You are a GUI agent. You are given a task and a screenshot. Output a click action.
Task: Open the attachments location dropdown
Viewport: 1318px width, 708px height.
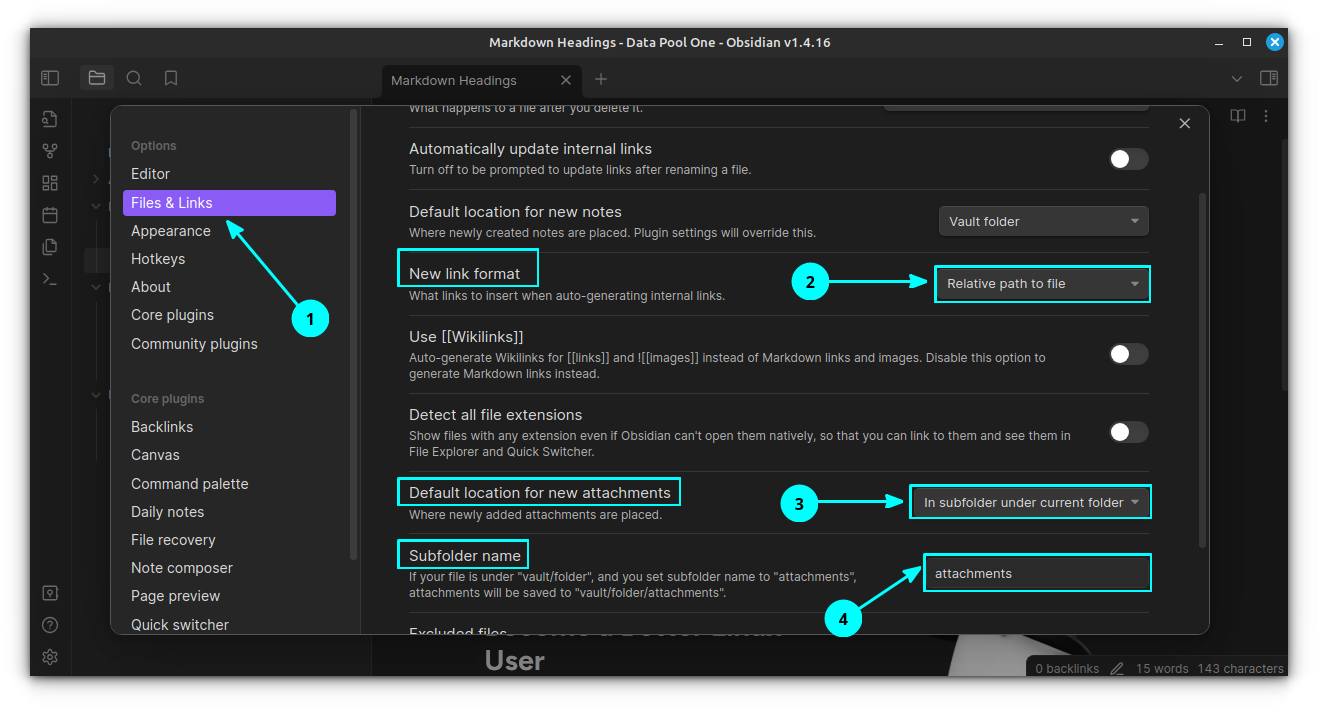click(x=1030, y=501)
